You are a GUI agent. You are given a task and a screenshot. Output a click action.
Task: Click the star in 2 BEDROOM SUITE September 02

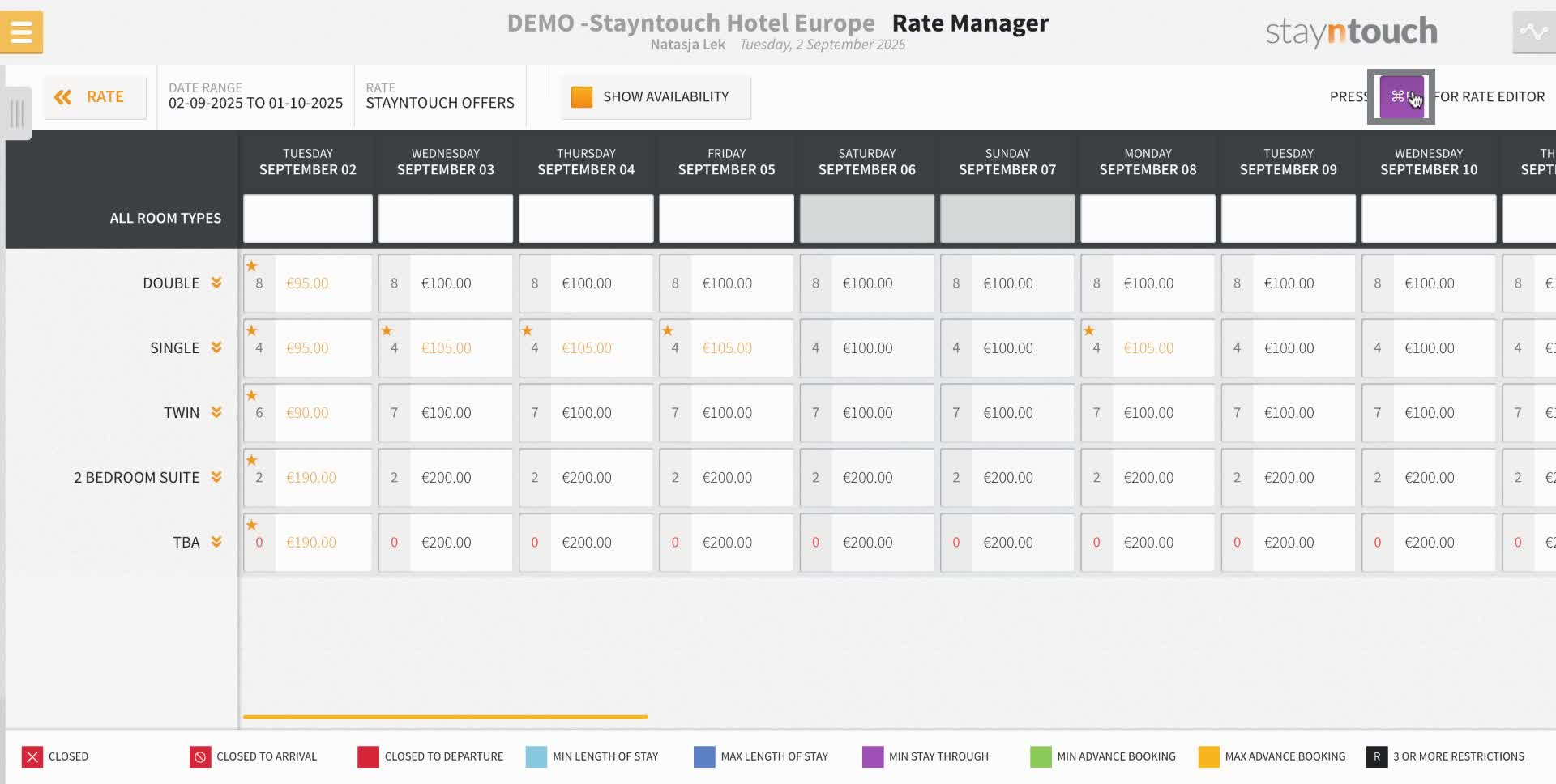pos(252,460)
